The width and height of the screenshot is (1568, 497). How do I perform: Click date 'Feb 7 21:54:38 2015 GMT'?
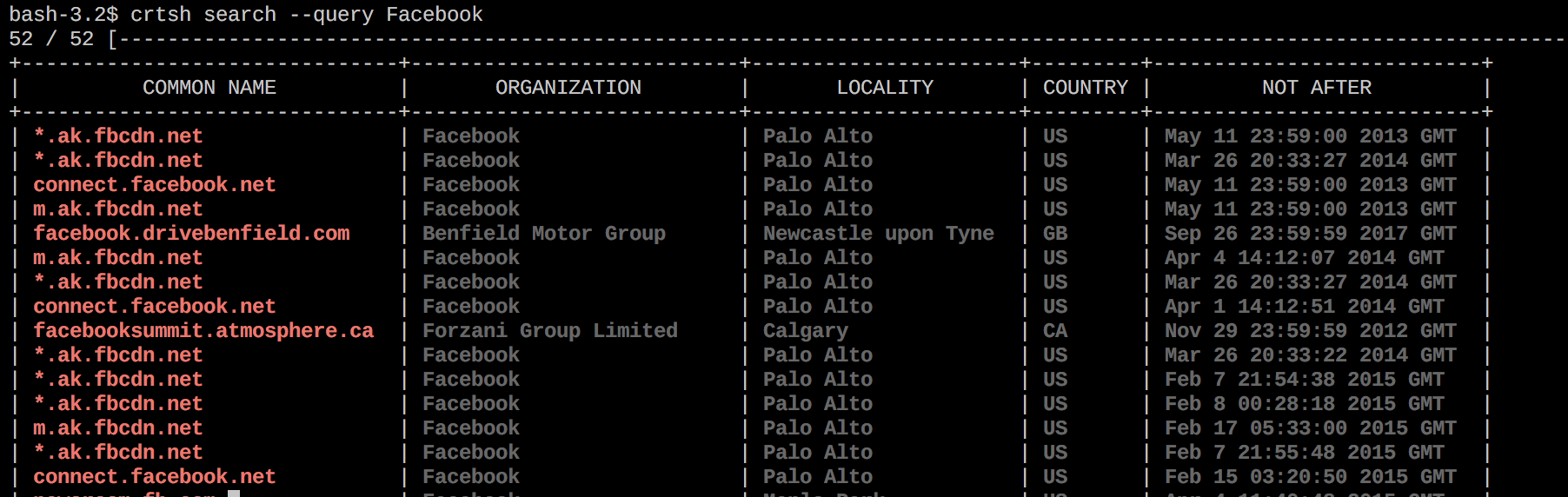(x=1305, y=380)
